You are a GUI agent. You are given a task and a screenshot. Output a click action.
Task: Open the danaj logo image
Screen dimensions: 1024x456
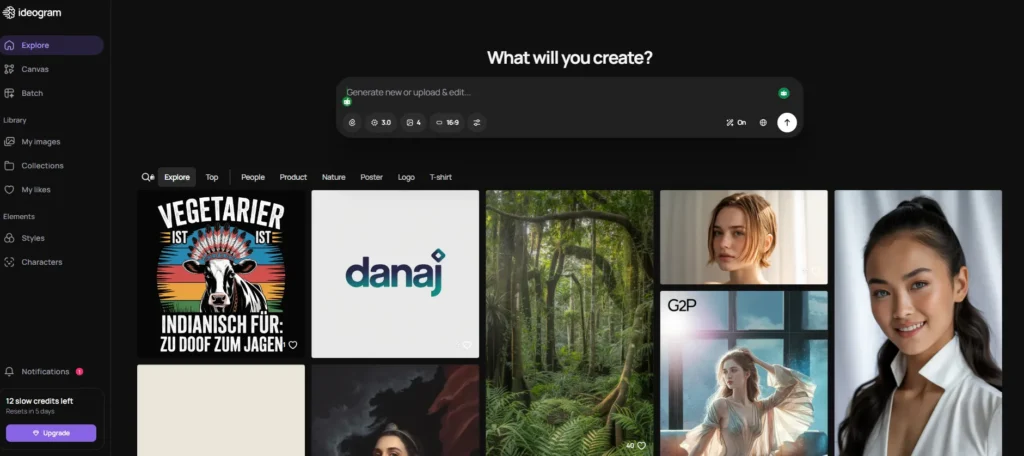(395, 274)
